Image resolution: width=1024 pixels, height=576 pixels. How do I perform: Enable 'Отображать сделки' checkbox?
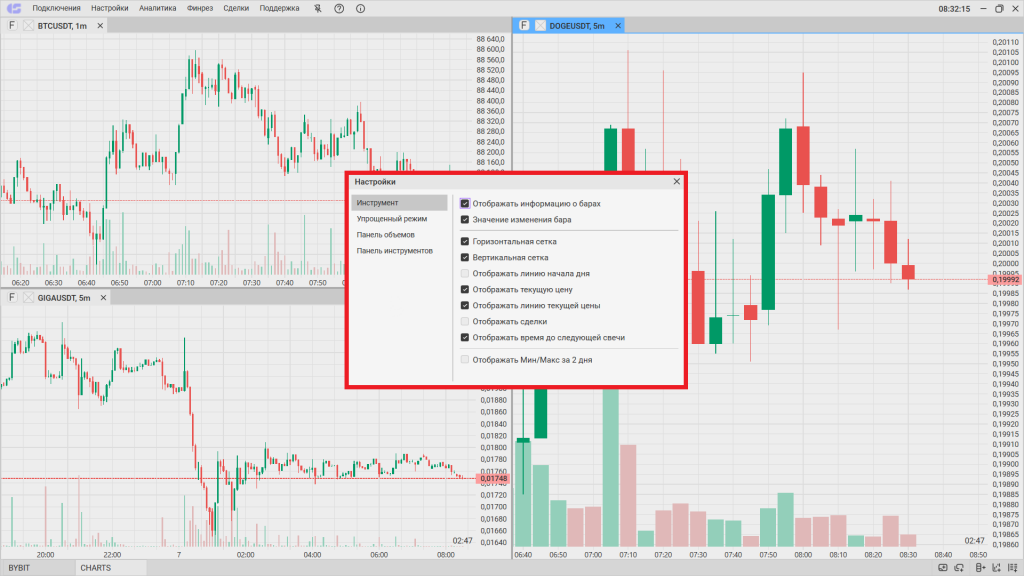click(x=465, y=321)
